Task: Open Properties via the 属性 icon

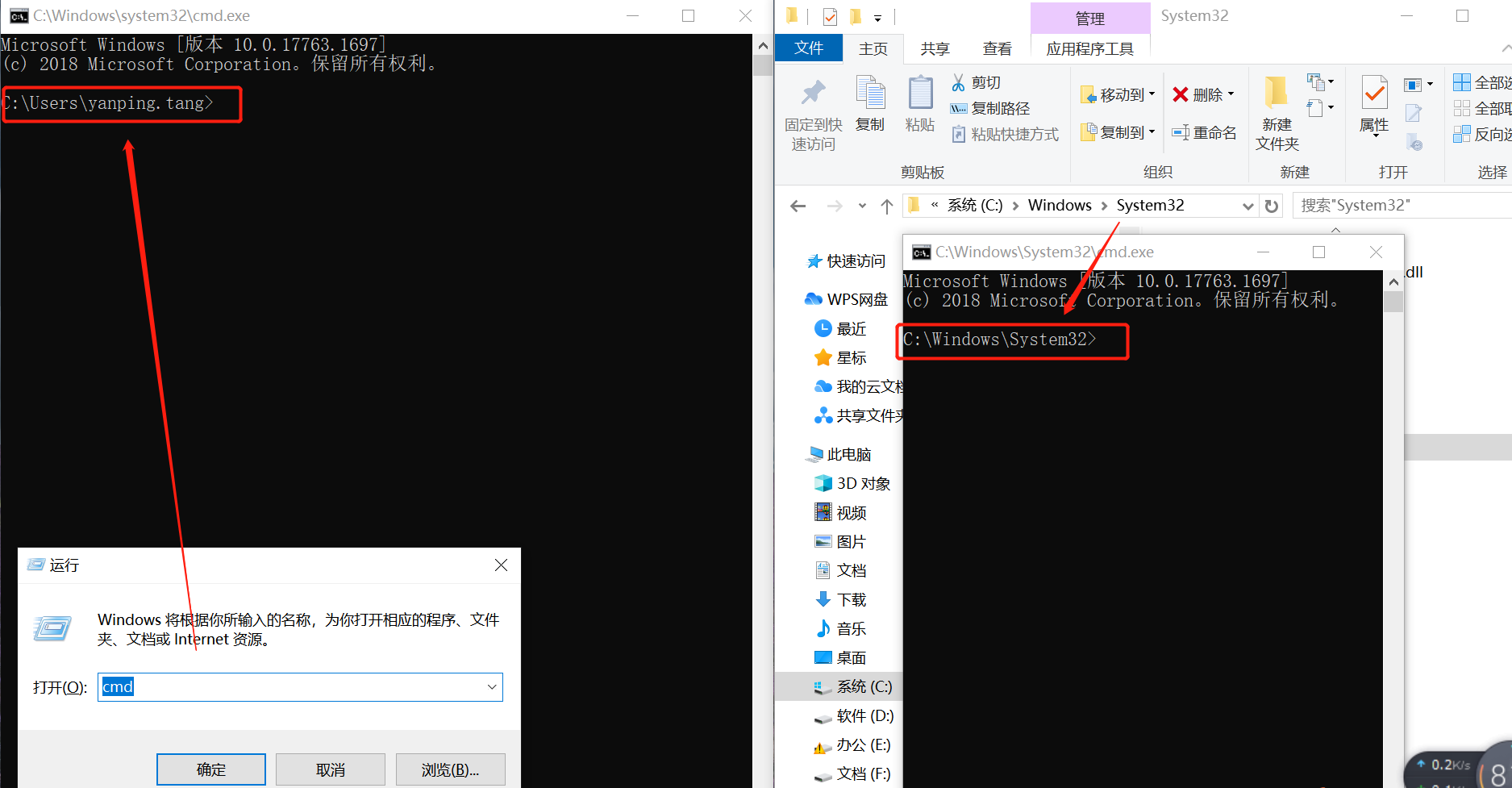Action: point(1373,105)
